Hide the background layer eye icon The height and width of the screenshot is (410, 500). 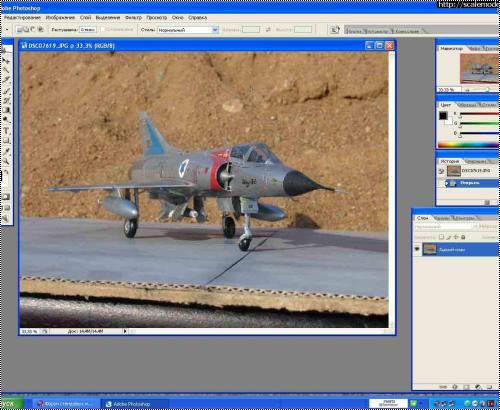[x=417, y=249]
